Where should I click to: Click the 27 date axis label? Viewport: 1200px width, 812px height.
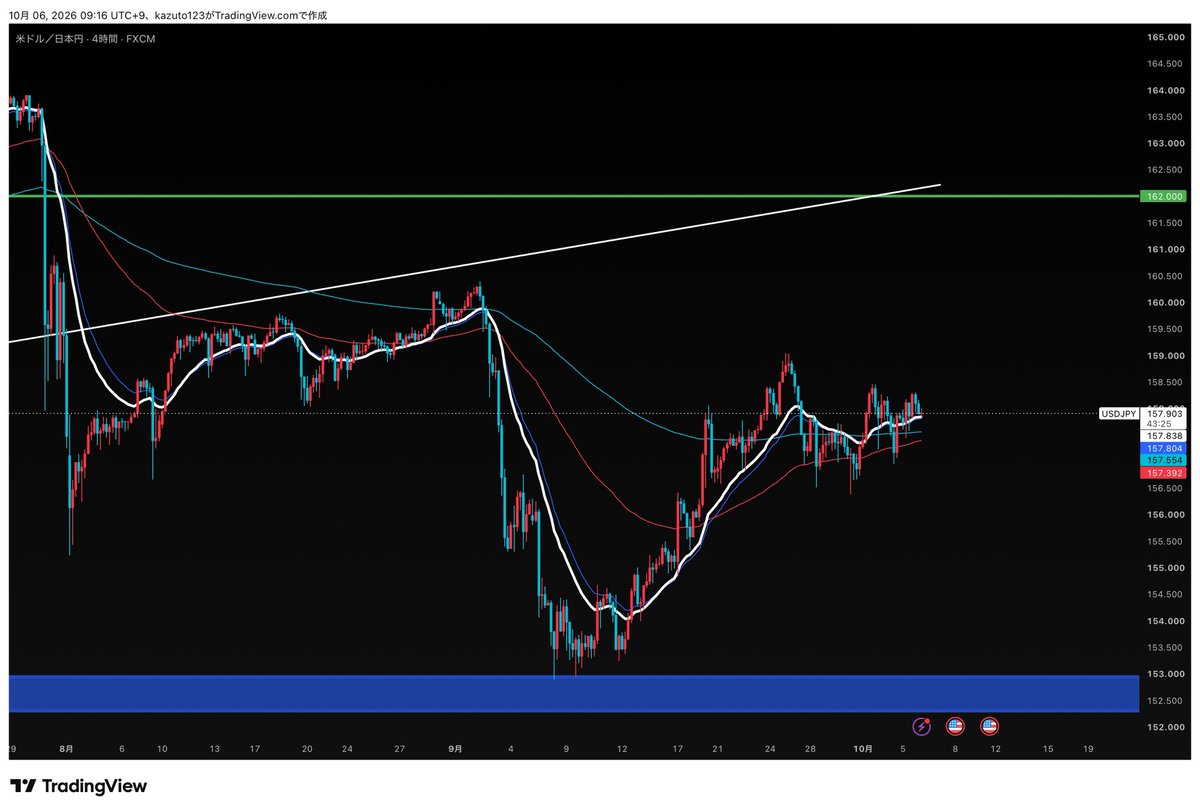pos(399,747)
